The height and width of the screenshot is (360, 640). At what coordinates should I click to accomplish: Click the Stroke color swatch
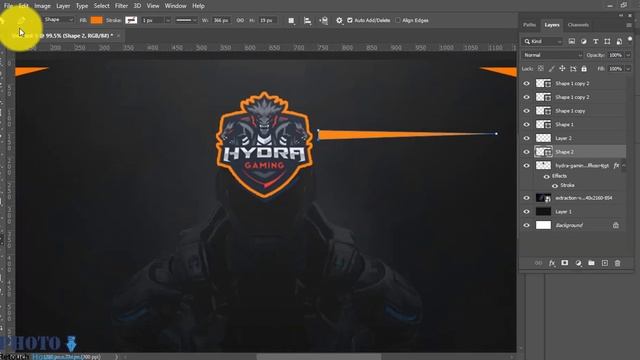click(x=131, y=20)
